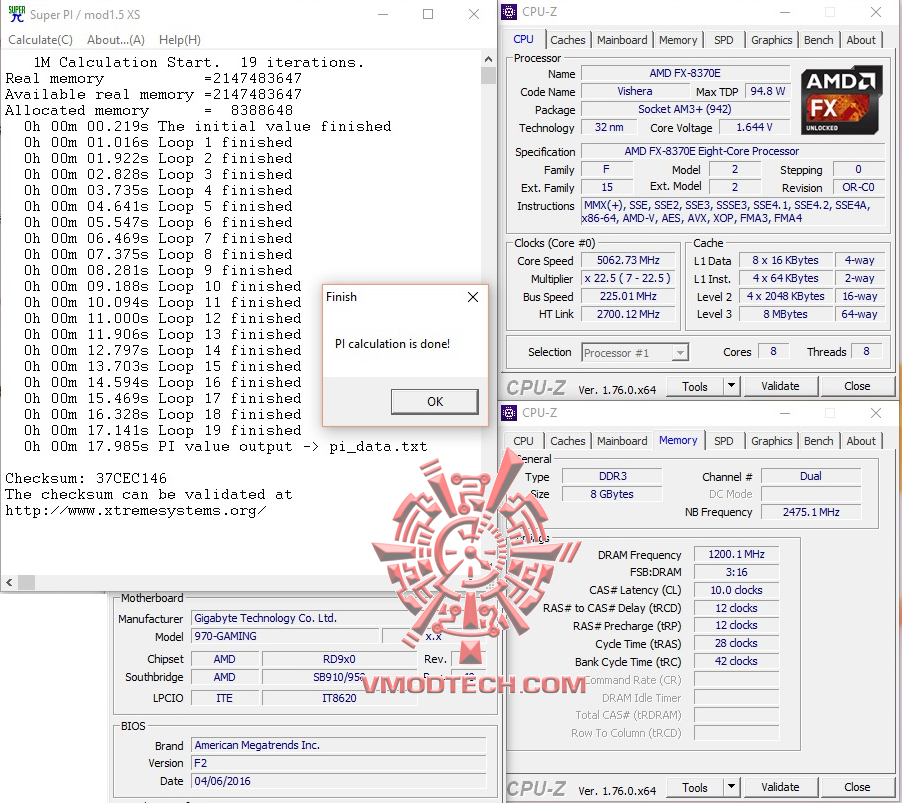Close the Finish dialog with X
The height and width of the screenshot is (803, 902).
(473, 297)
